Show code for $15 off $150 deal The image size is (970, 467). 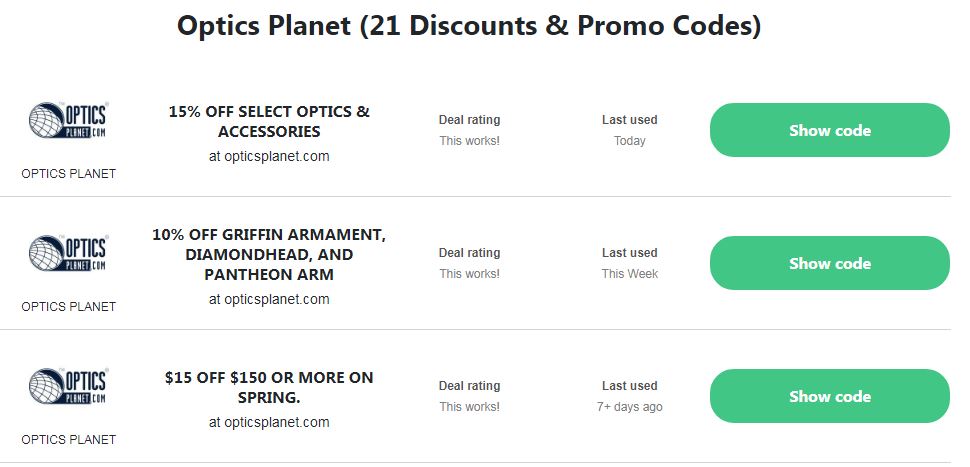[x=829, y=396]
